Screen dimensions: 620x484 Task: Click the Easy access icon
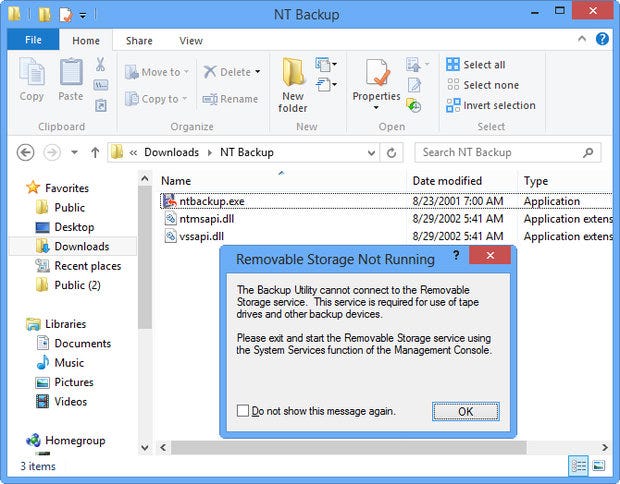pos(326,84)
